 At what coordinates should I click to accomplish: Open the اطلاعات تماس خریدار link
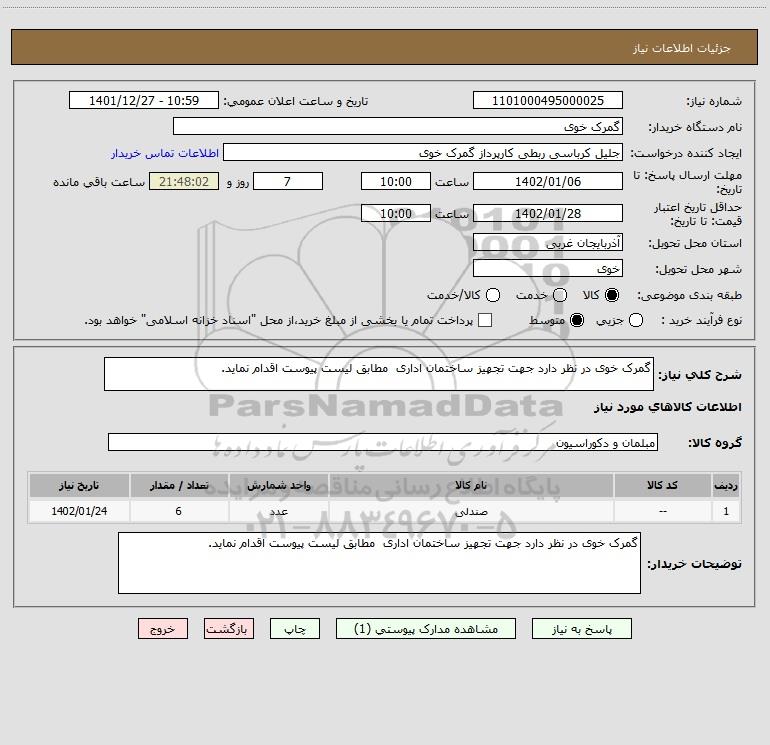(x=165, y=153)
